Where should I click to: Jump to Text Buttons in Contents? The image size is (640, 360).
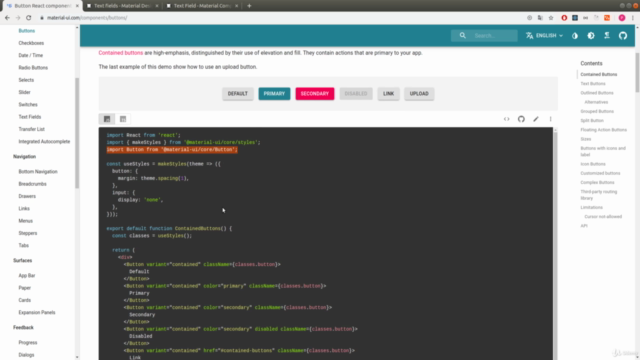(593, 84)
